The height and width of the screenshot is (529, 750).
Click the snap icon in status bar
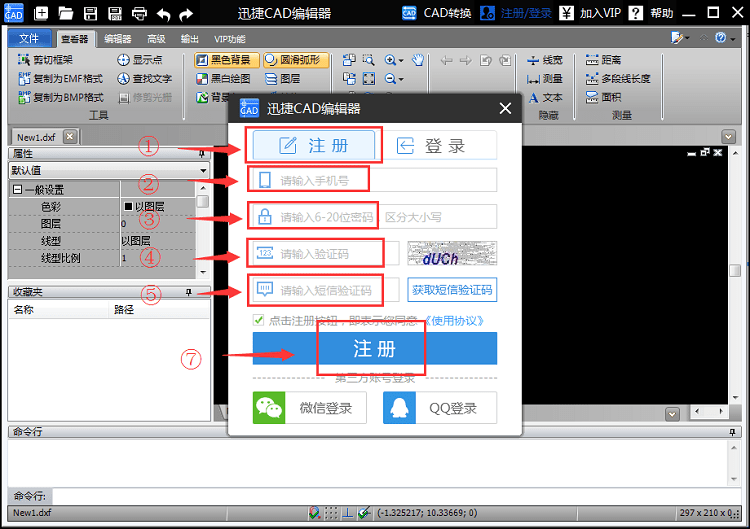[314, 513]
